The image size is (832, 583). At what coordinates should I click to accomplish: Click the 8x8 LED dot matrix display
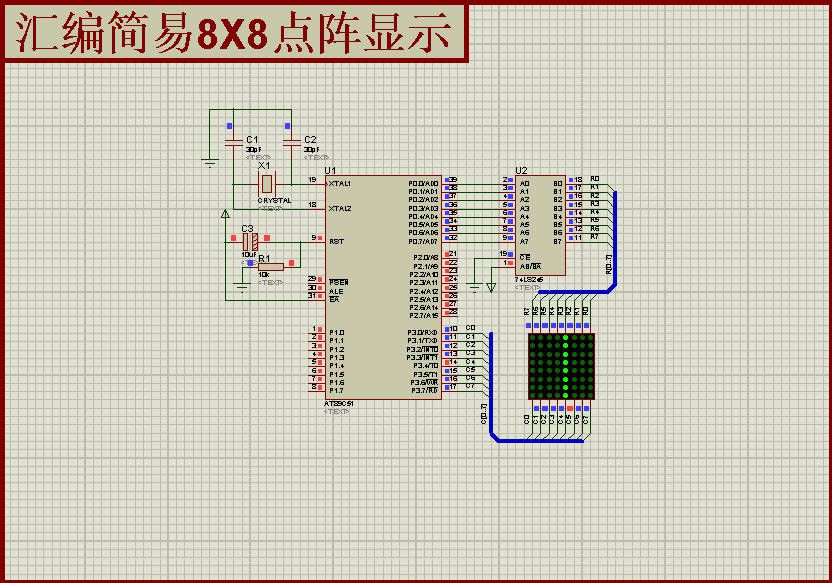561,366
